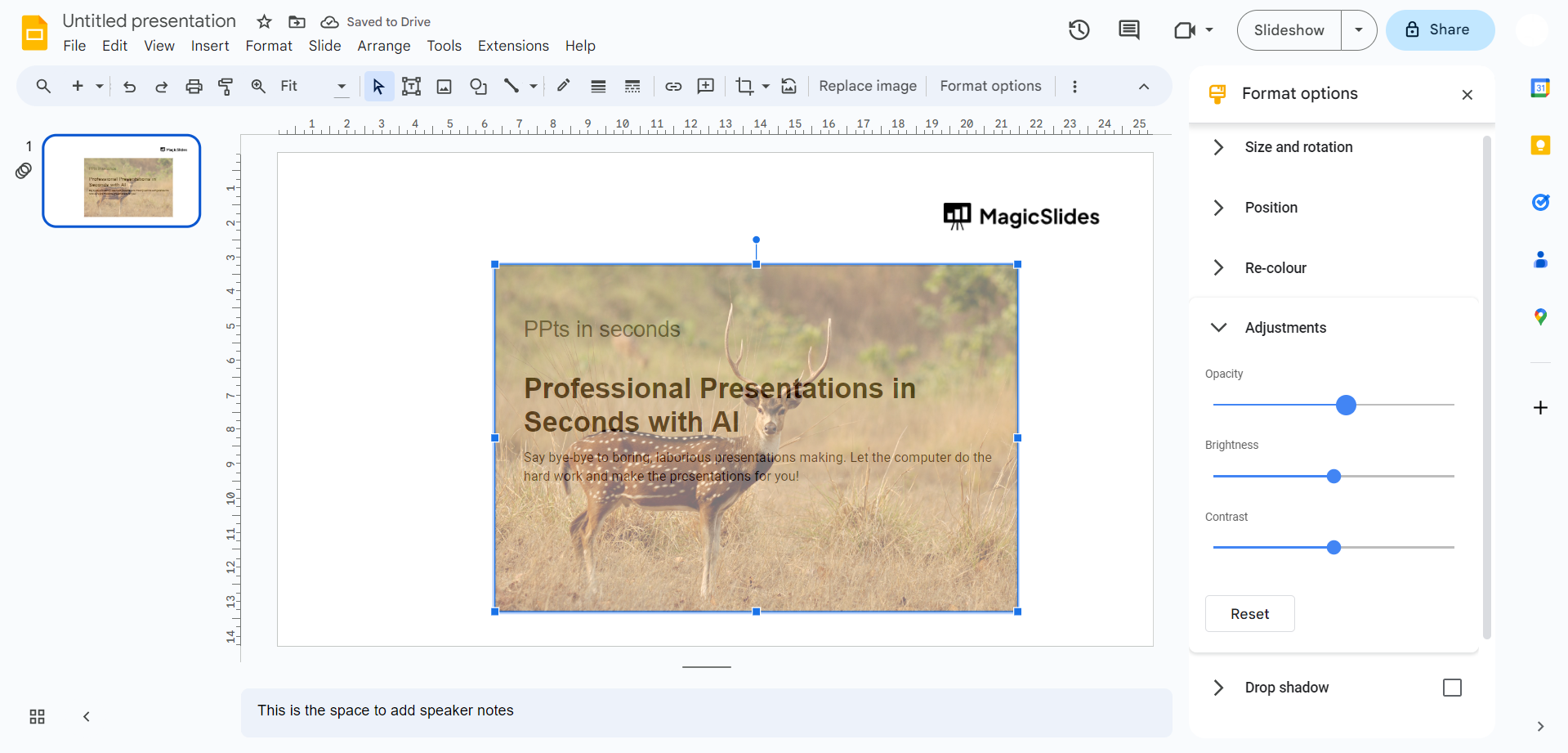
Task: Open the comments history icon
Action: point(1128,30)
